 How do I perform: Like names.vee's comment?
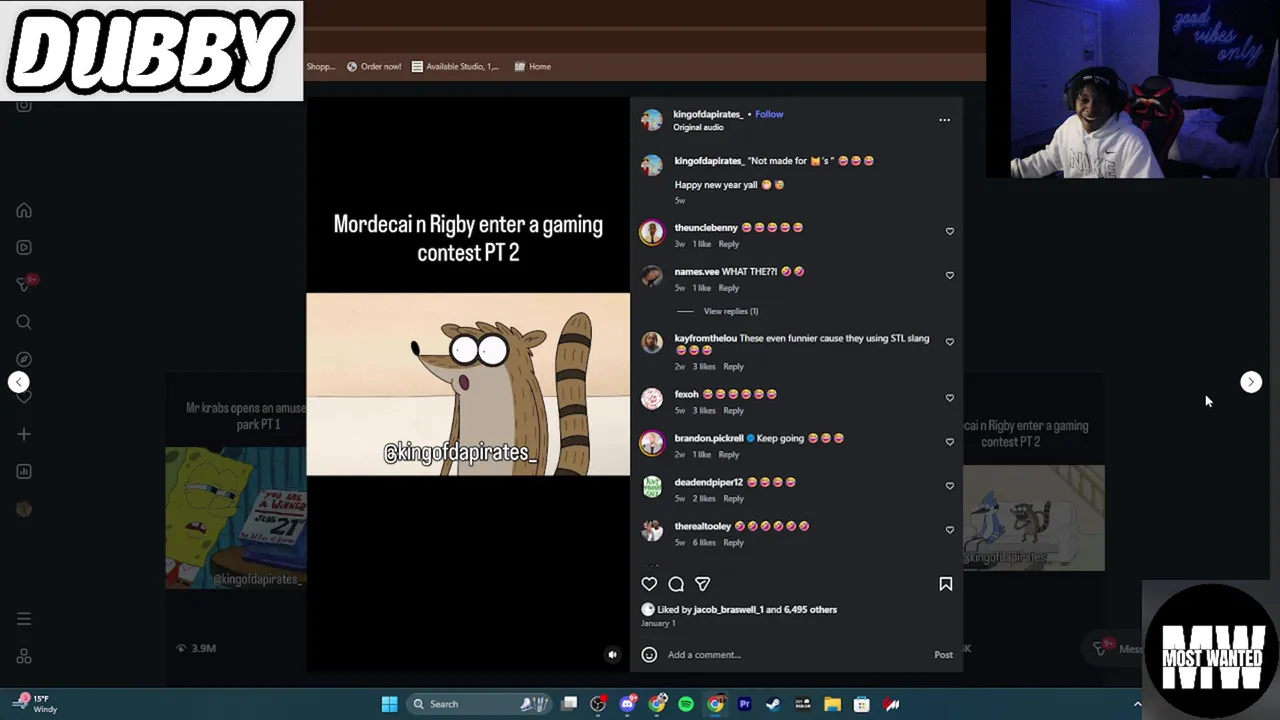point(950,275)
